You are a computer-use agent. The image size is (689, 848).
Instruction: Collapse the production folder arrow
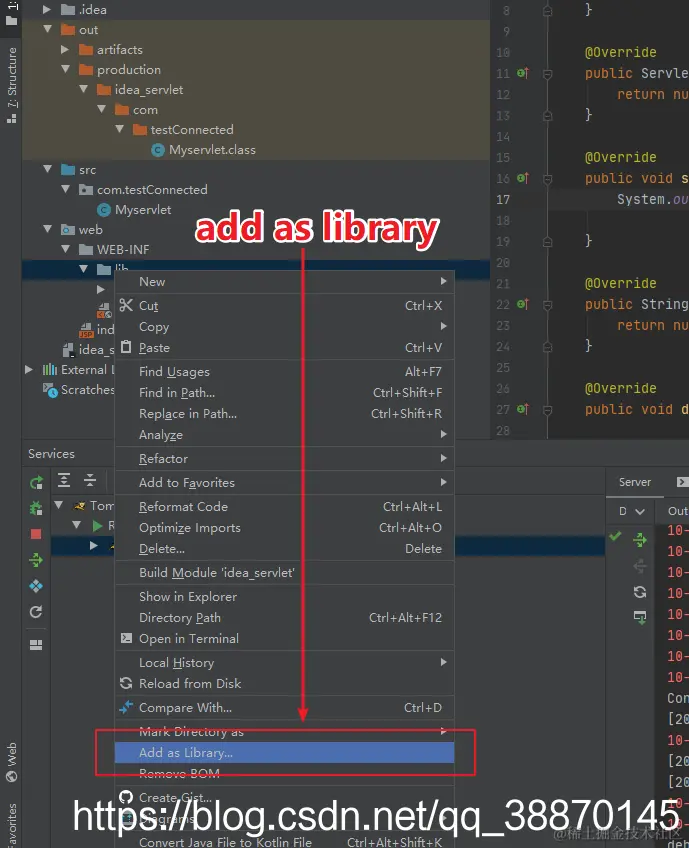coord(65,69)
